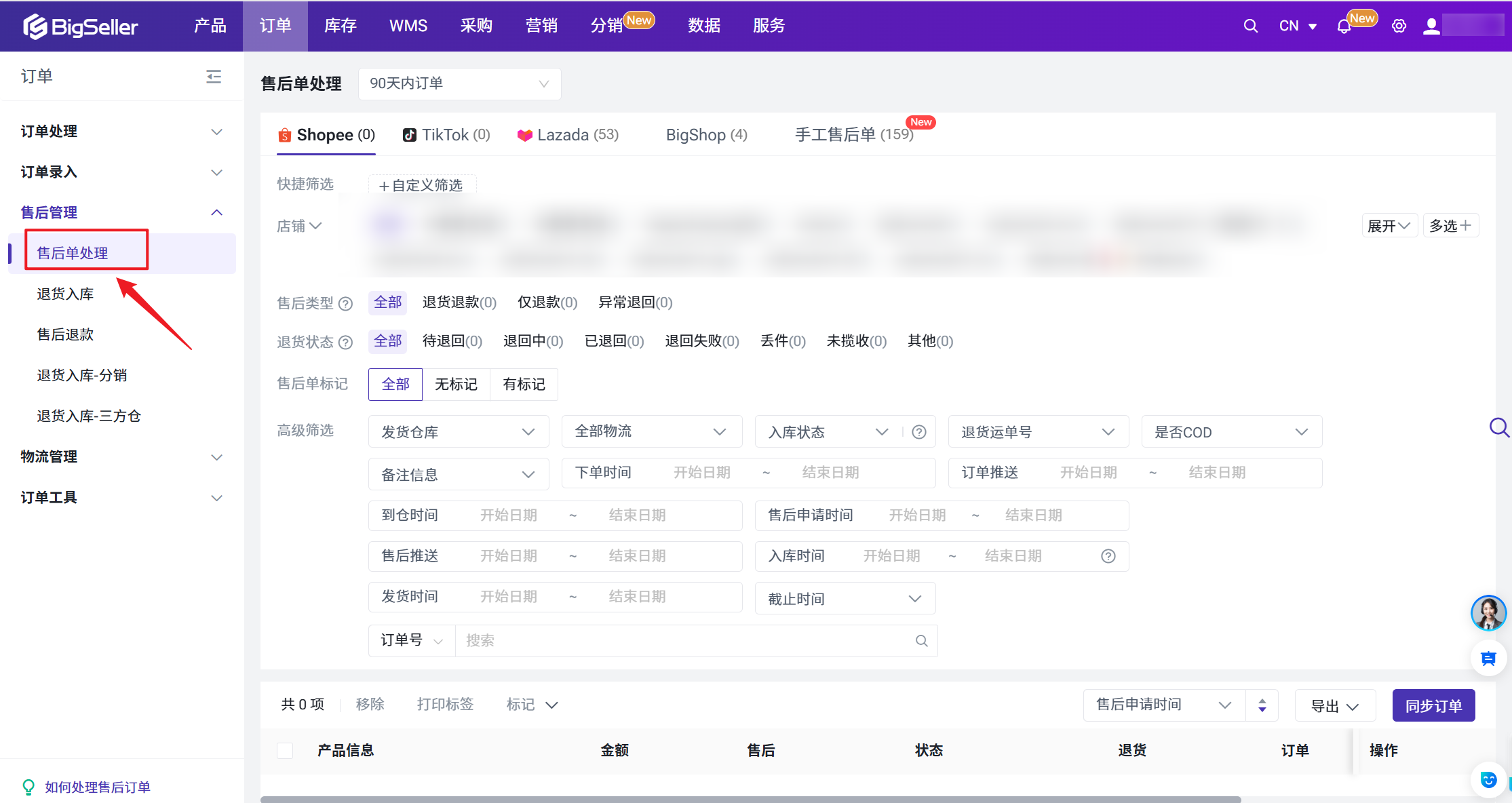This screenshot has width=1512, height=803.
Task: Select 有标记 in 售后单标记 filter
Action: click(x=524, y=385)
